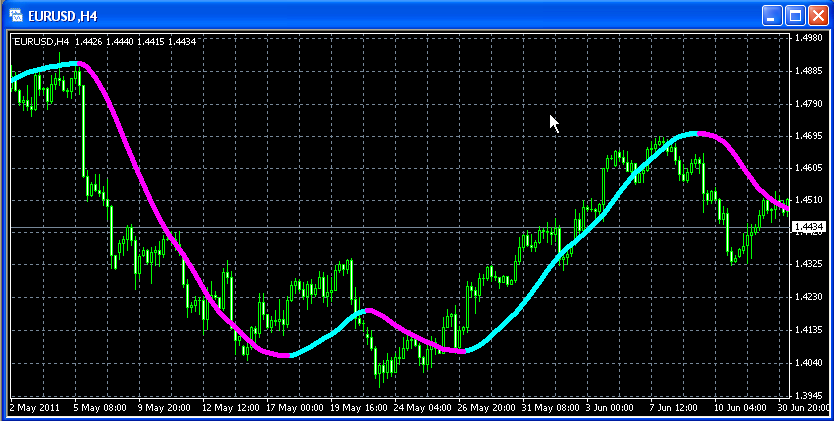Click the EURUSD chart window icon
The width and height of the screenshot is (834, 421).
click(x=16, y=15)
